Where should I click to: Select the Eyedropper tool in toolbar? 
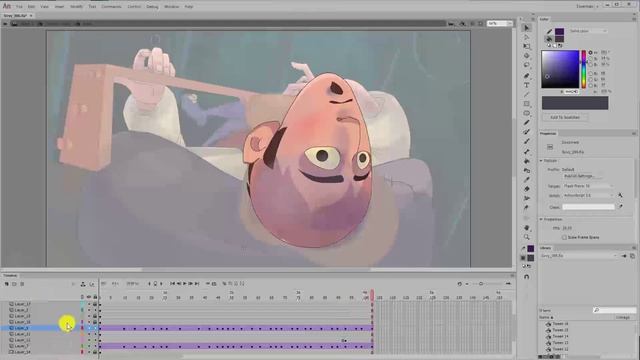click(x=527, y=180)
